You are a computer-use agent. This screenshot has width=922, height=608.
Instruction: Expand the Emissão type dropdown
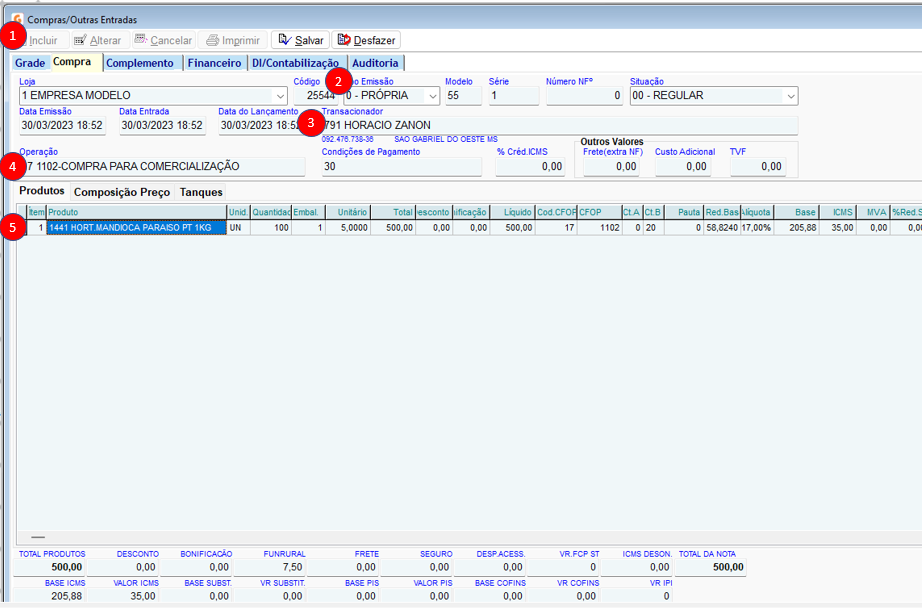click(x=433, y=96)
